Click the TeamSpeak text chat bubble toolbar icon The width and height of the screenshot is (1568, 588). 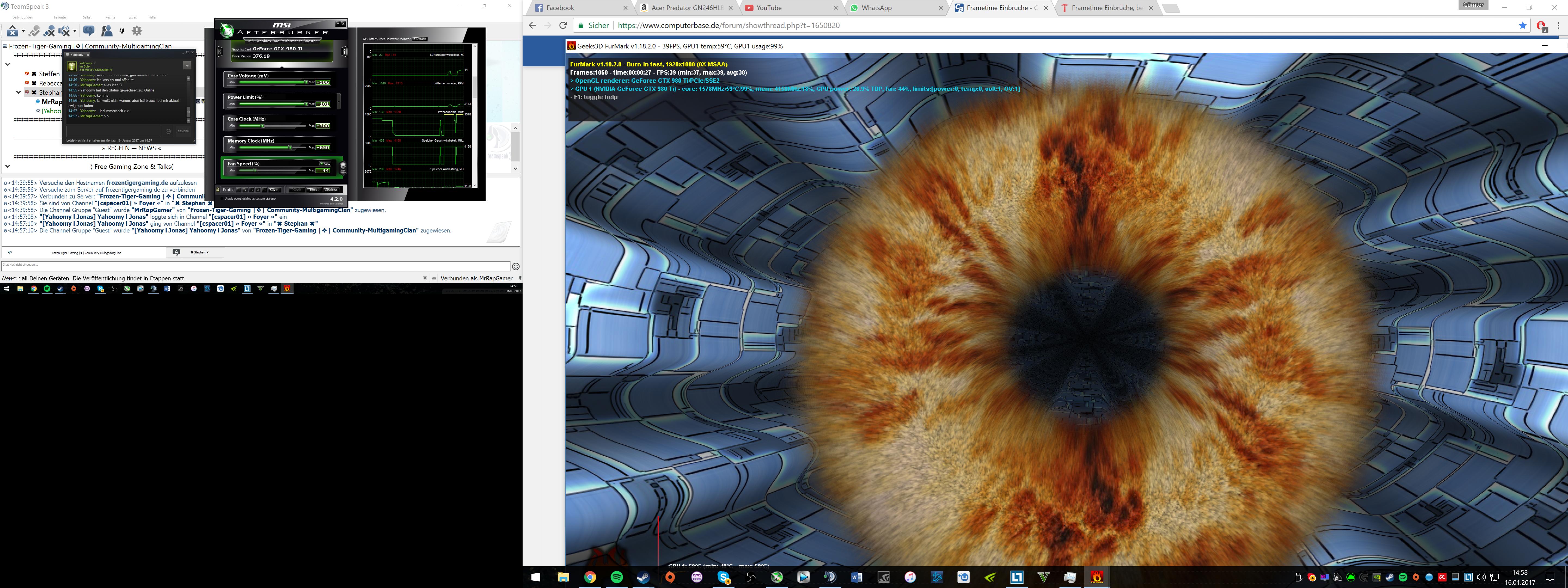pos(89,31)
